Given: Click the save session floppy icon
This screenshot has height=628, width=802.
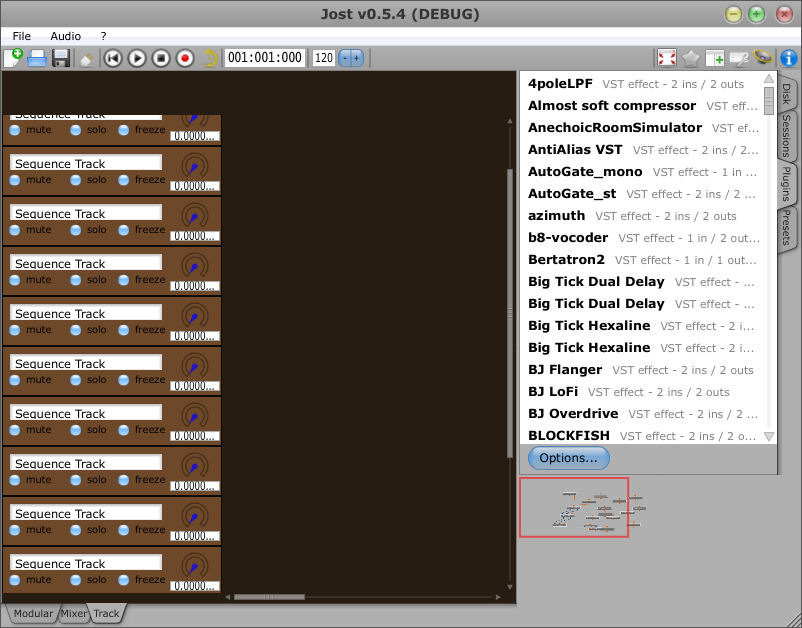Looking at the screenshot, I should coord(61,58).
